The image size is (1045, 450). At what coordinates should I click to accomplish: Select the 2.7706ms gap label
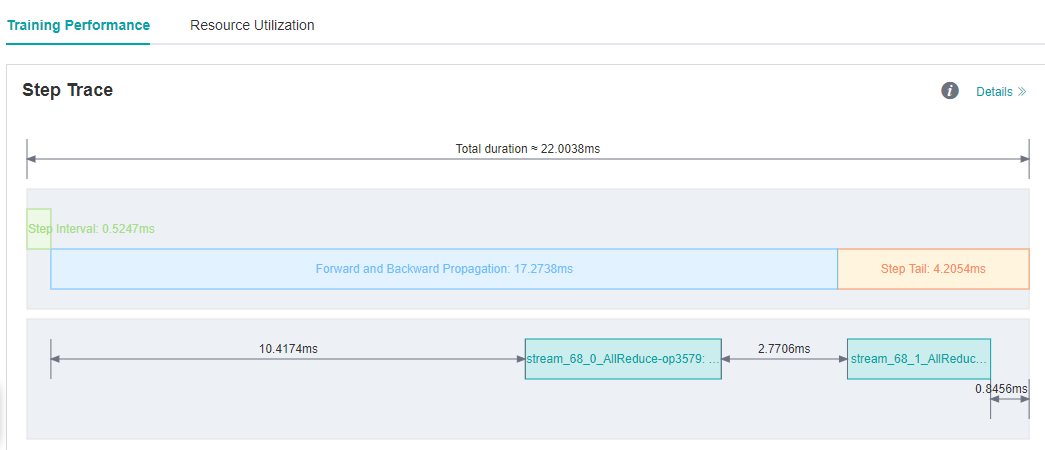pos(784,348)
